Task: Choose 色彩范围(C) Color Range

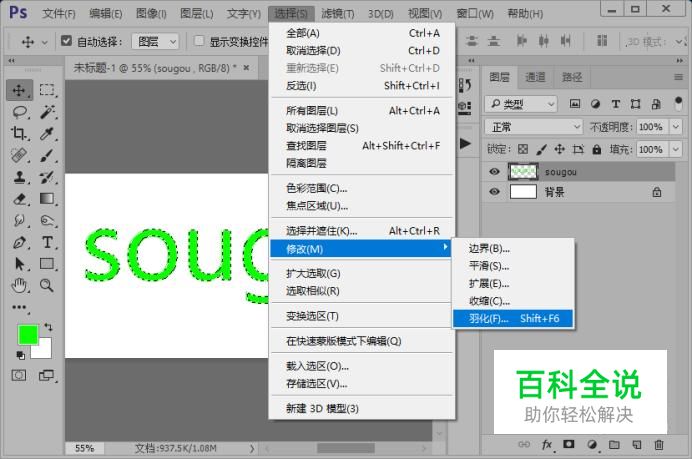Action: click(x=363, y=188)
